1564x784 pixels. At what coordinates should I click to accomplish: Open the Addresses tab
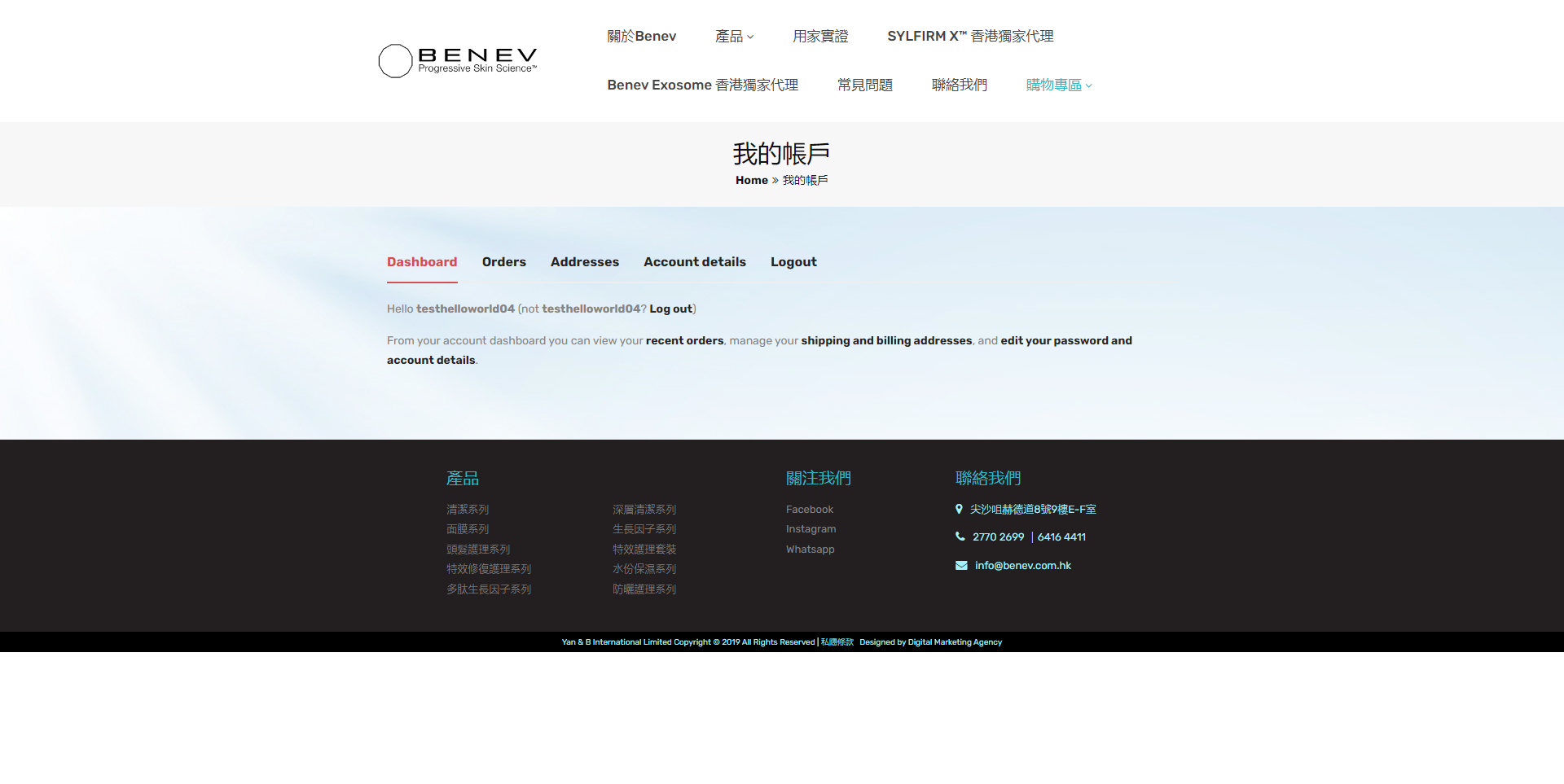584,262
